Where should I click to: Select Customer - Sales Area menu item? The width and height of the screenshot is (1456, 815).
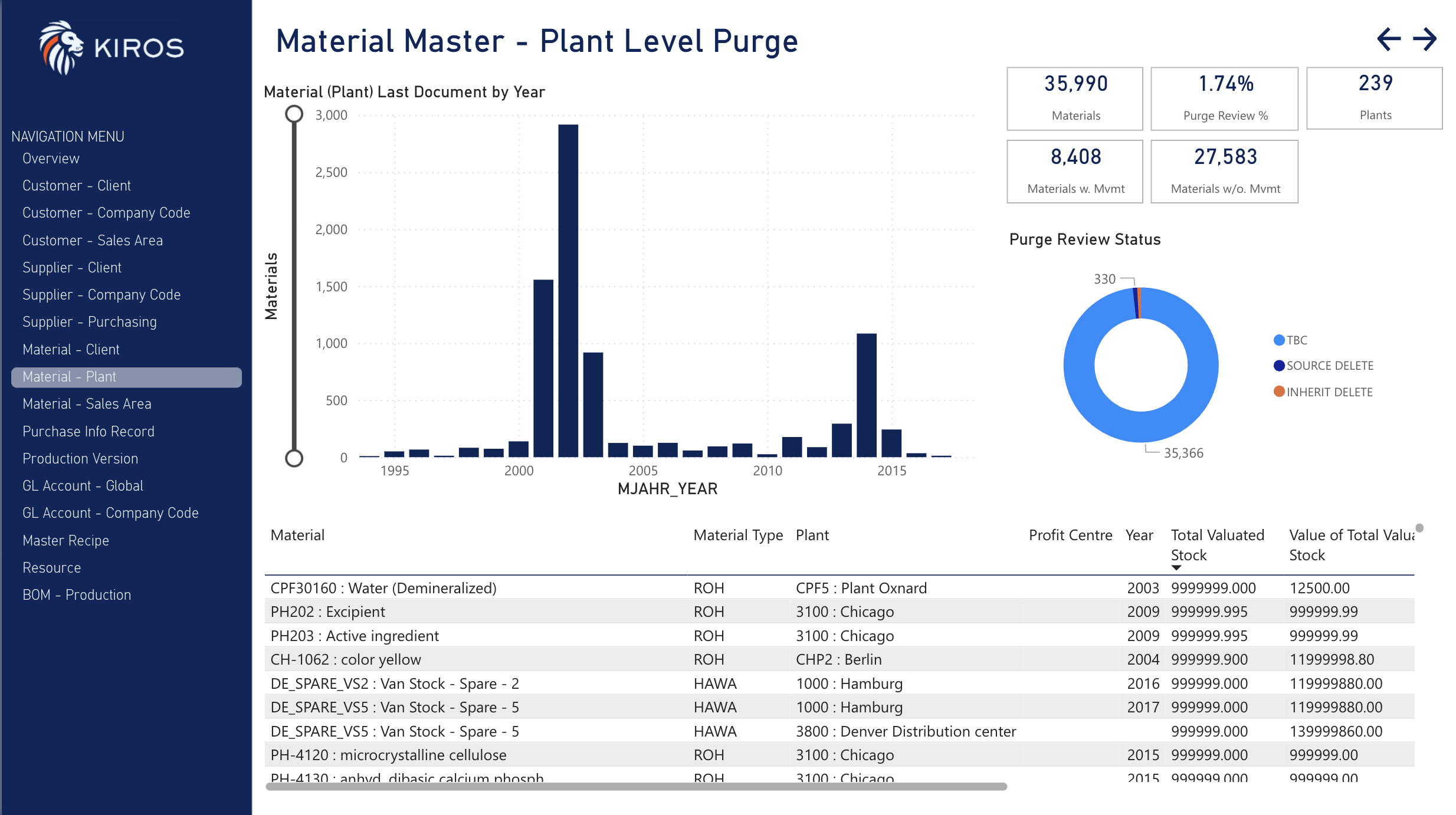point(93,241)
